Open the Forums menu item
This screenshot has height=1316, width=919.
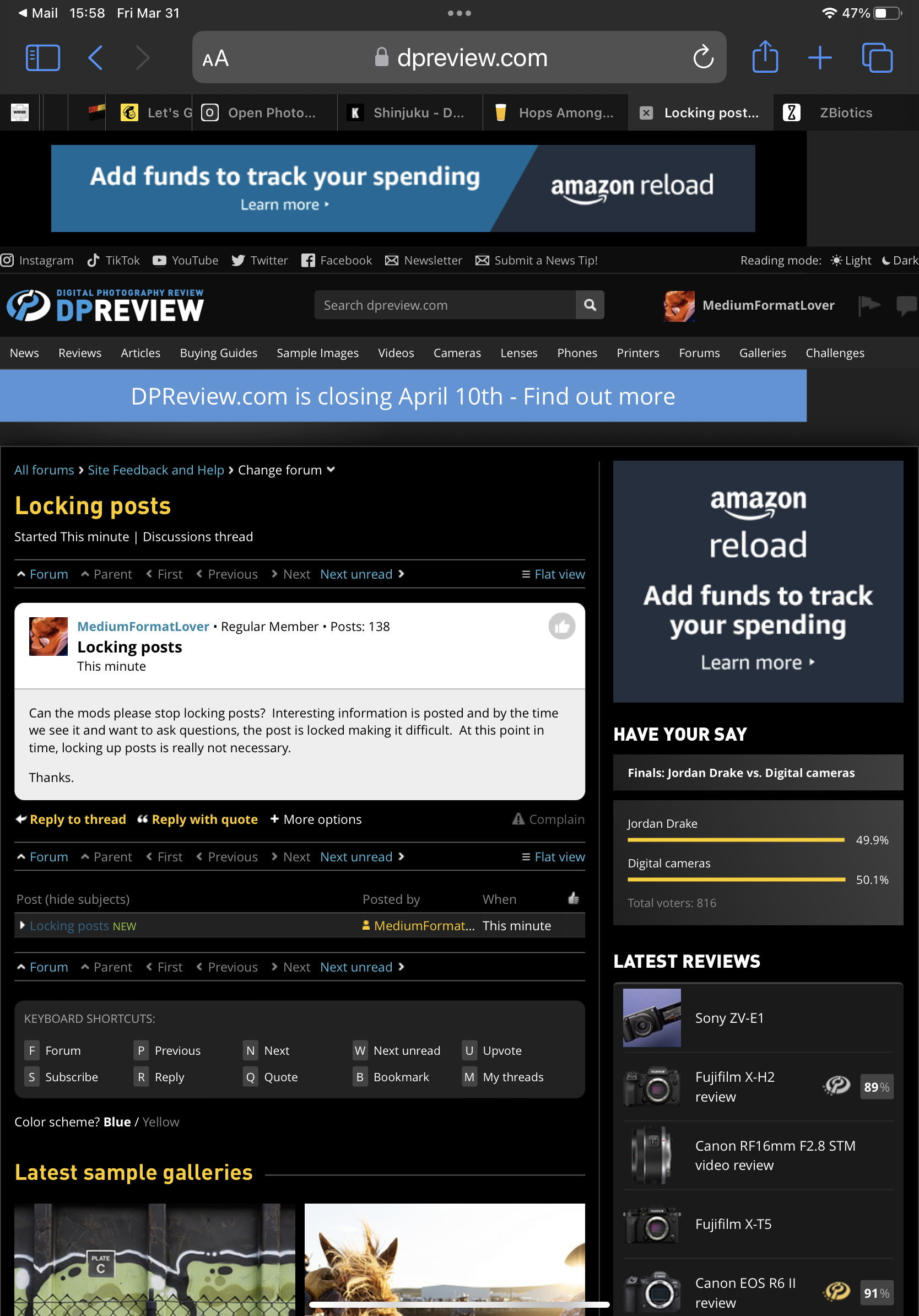coord(699,353)
